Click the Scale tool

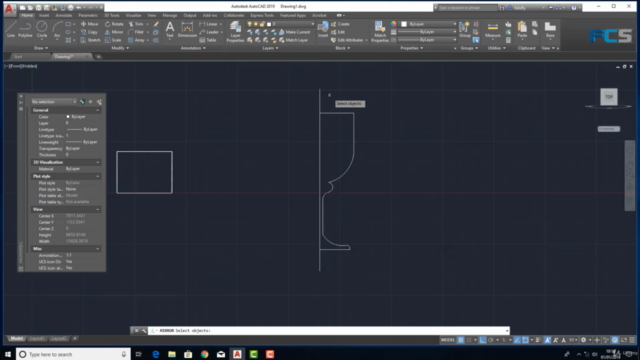[113, 40]
